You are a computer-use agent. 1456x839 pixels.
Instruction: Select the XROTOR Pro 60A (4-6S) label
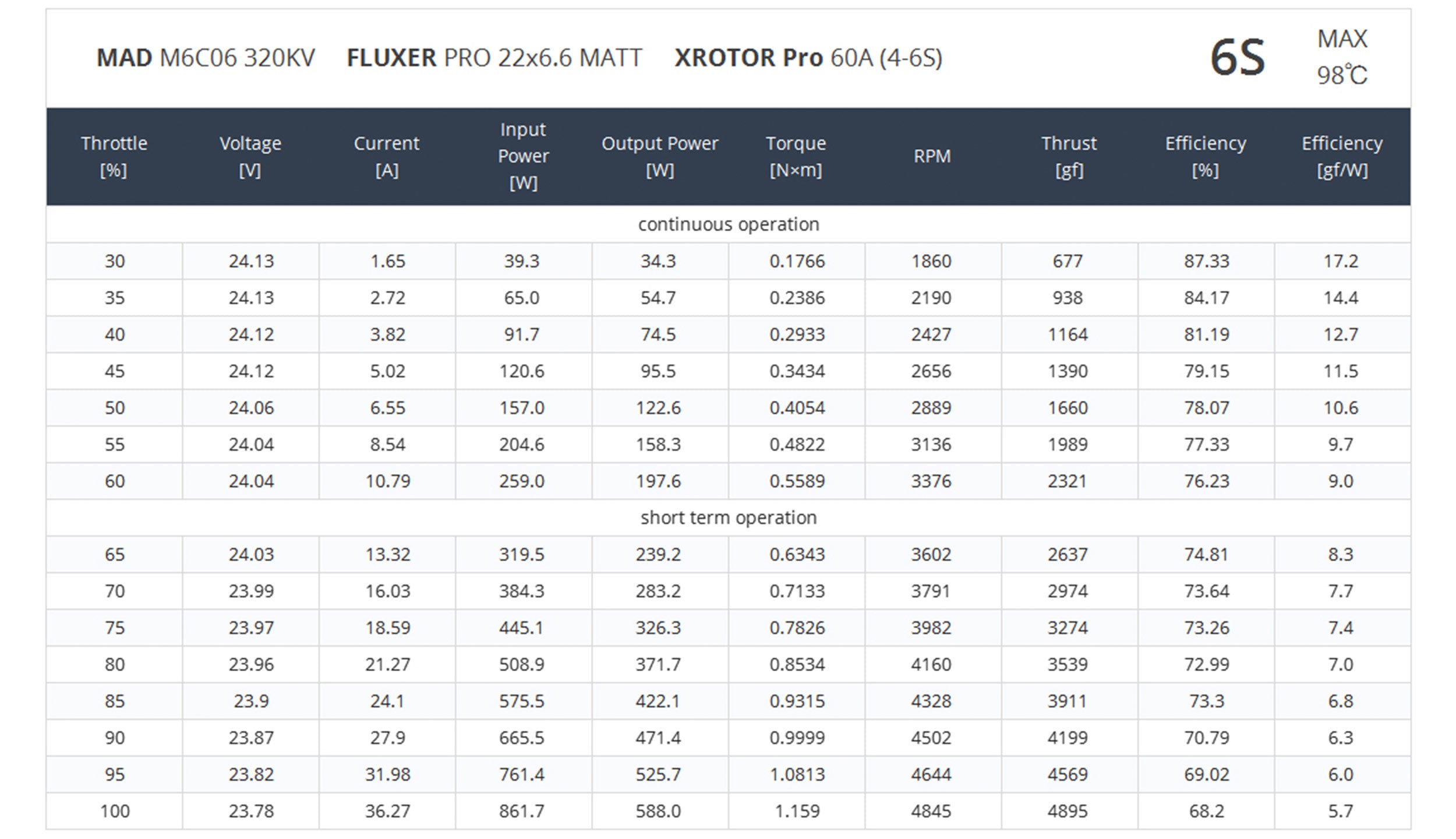[x=808, y=58]
